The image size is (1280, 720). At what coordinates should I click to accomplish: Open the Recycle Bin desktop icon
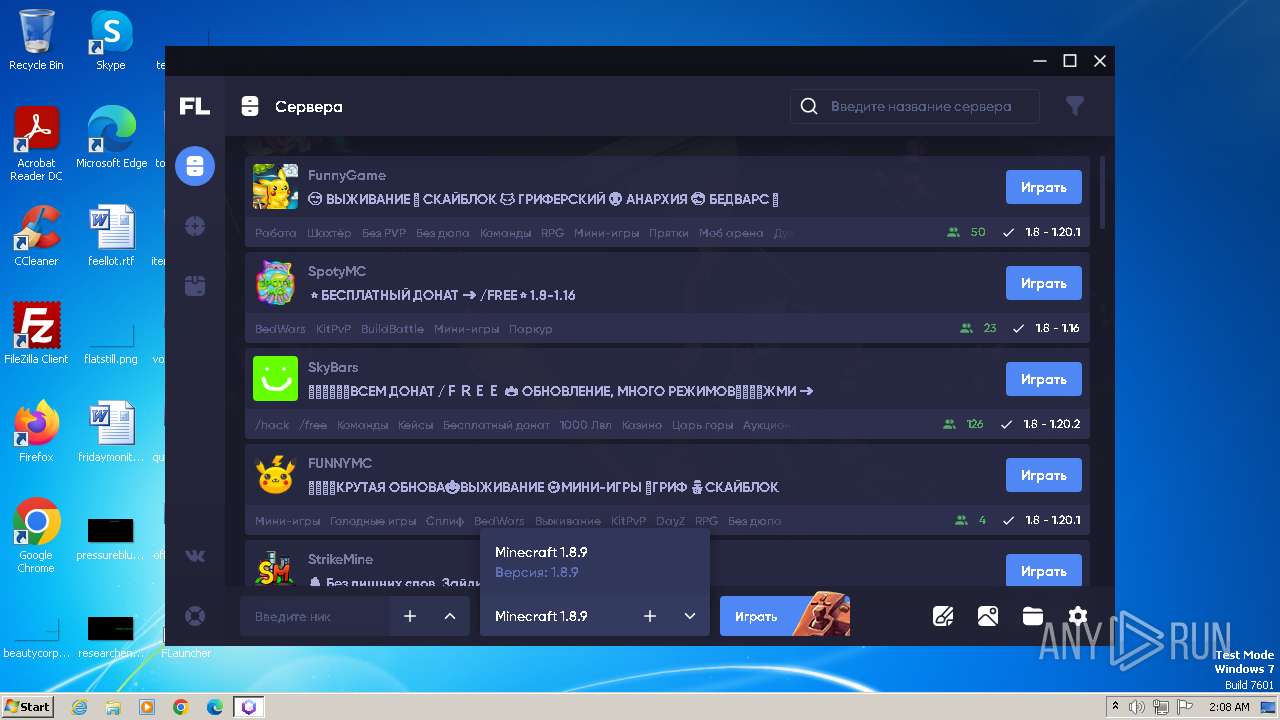pos(36,40)
